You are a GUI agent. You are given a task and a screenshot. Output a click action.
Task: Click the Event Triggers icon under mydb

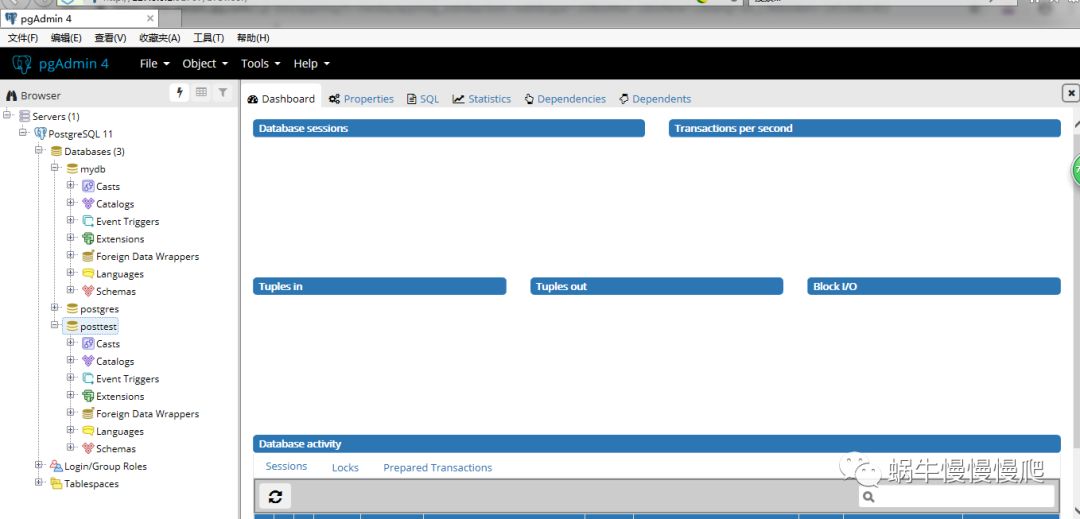87,221
